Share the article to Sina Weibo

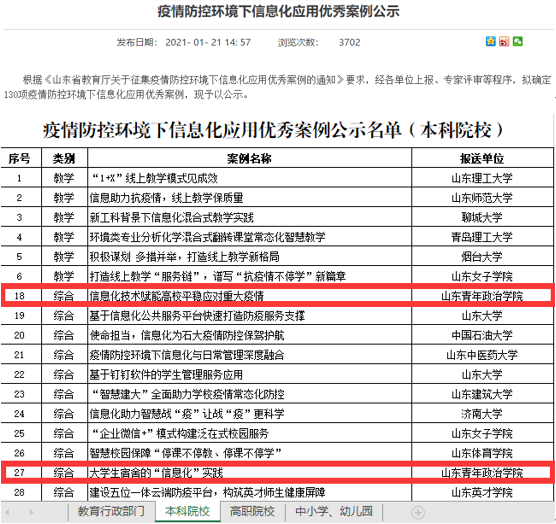tap(504, 41)
